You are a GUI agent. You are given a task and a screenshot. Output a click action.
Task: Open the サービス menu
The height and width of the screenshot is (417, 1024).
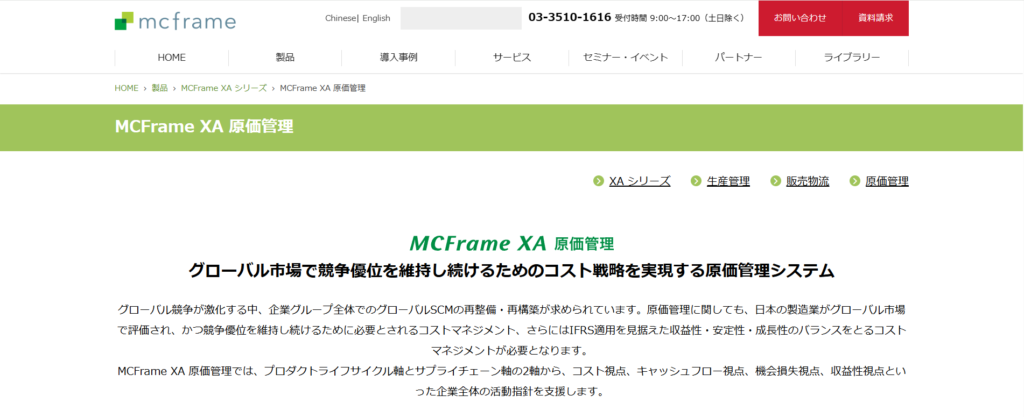pyautogui.click(x=512, y=57)
